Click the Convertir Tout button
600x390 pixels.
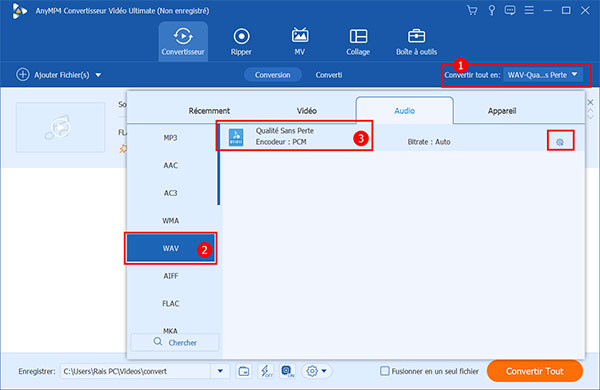tap(535, 371)
